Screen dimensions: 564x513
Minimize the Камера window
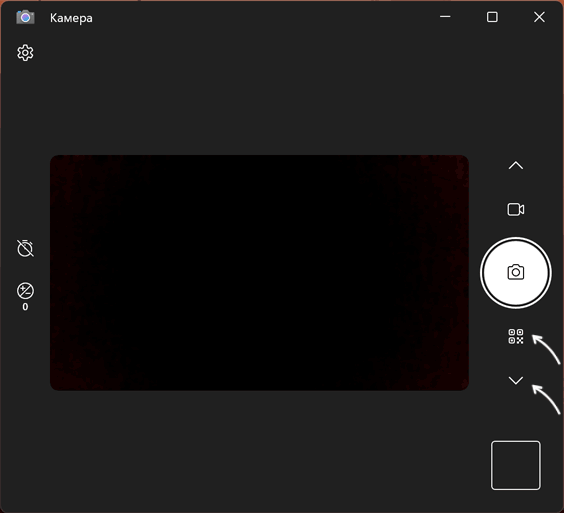pyautogui.click(x=445, y=17)
